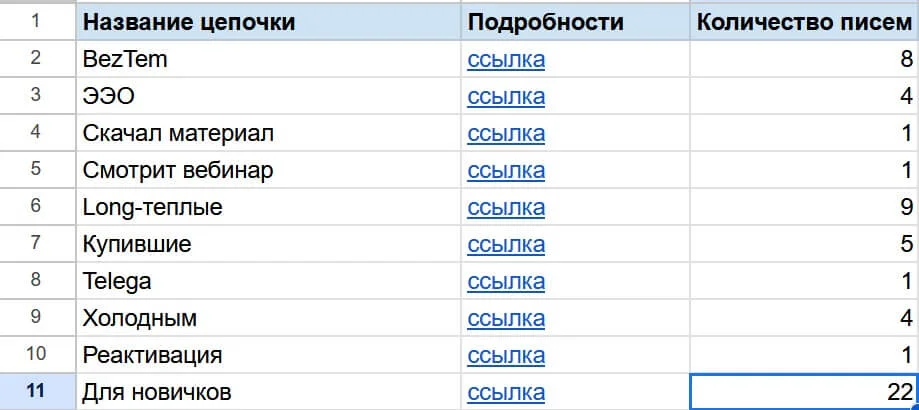The image size is (919, 410).
Task: Click the ссылка link in the ЭЭО row
Action: (506, 96)
